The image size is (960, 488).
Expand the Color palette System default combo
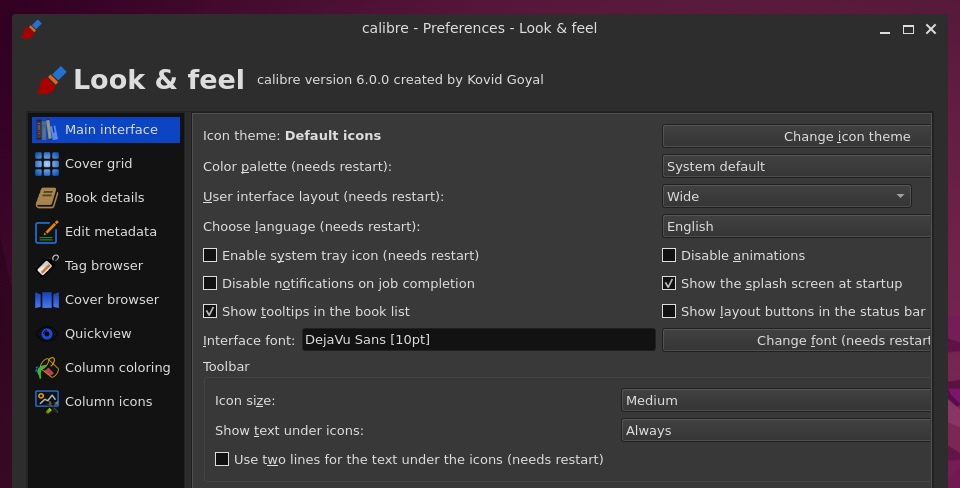796,167
